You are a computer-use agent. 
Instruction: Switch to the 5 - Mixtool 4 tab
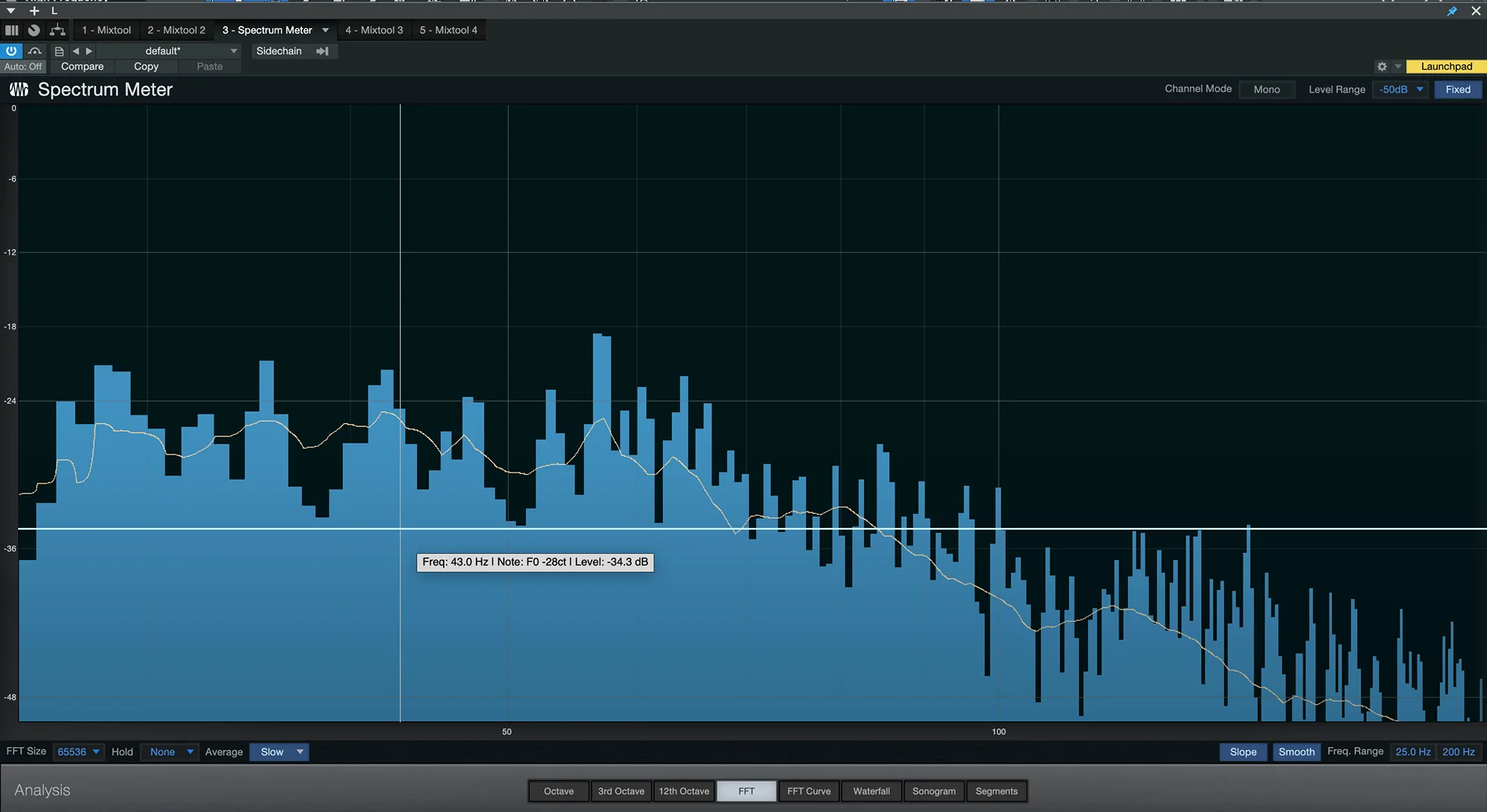tap(448, 30)
